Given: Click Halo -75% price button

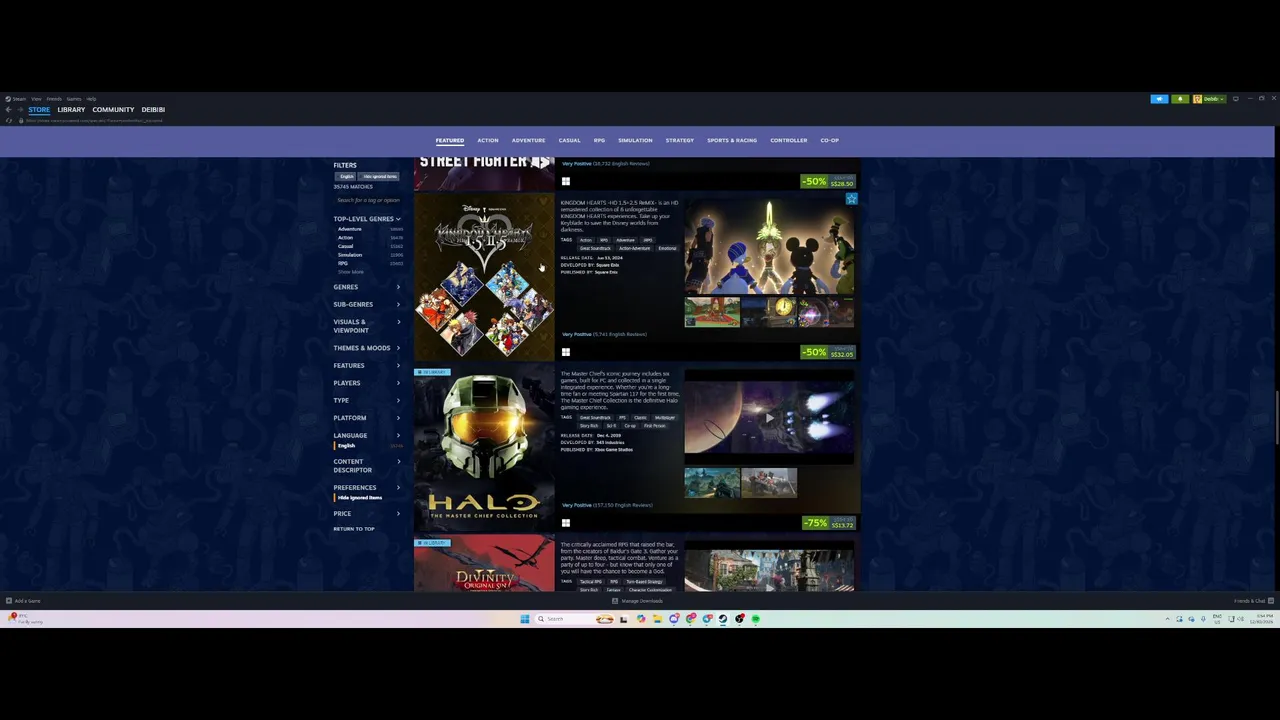Looking at the screenshot, I should 828,523.
